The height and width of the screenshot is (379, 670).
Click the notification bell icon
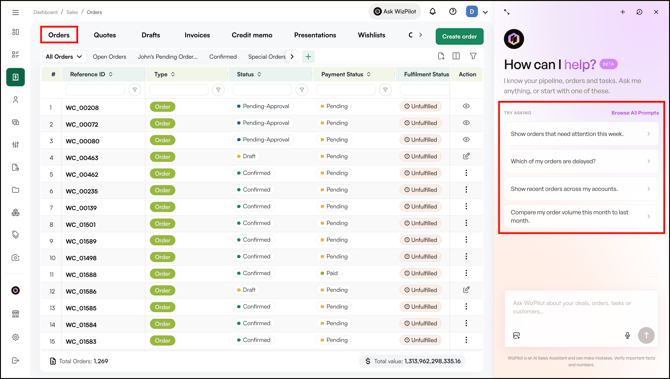coord(432,12)
